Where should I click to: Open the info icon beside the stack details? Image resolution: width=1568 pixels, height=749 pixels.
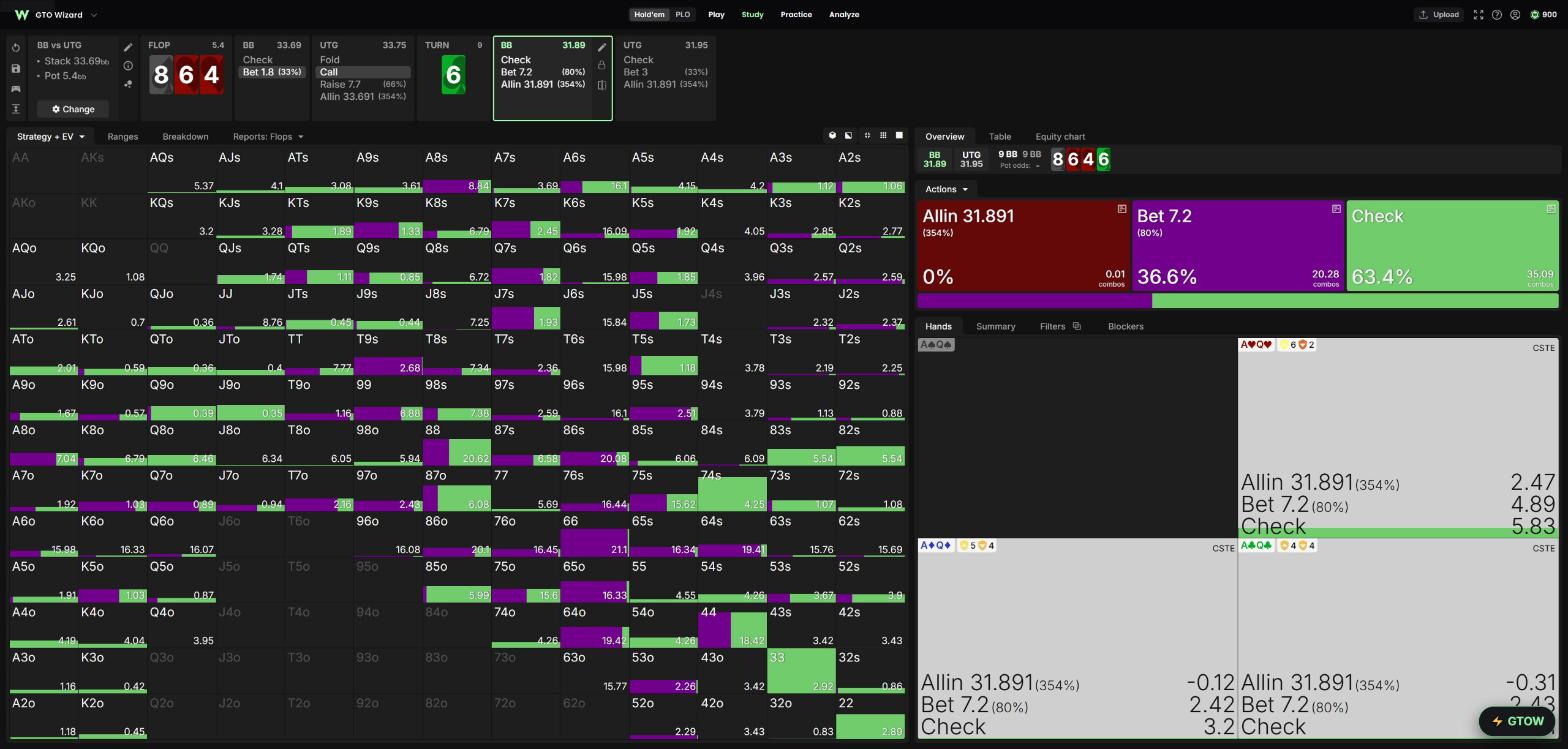[x=128, y=66]
